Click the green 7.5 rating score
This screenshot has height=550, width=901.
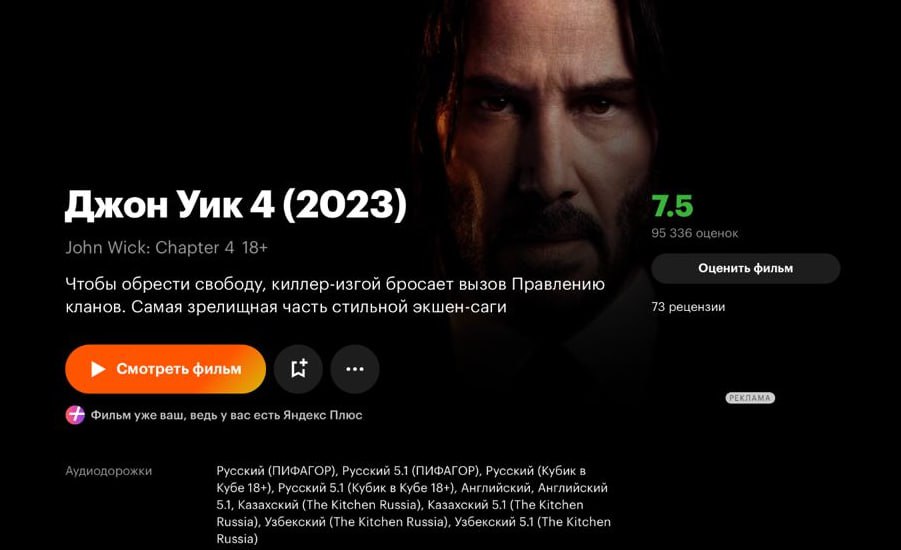click(672, 206)
